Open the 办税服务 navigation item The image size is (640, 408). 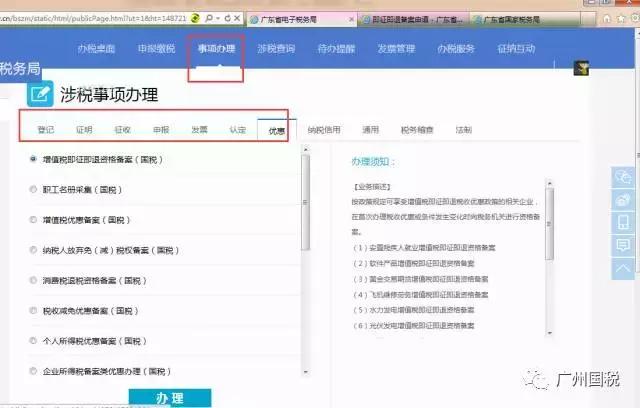(456, 49)
